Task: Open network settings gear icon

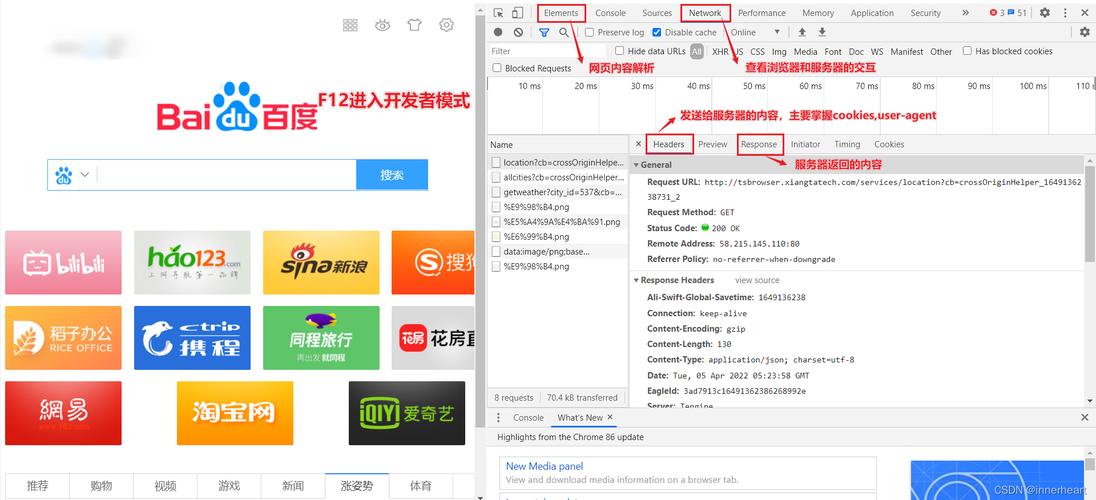Action: (x=1084, y=32)
